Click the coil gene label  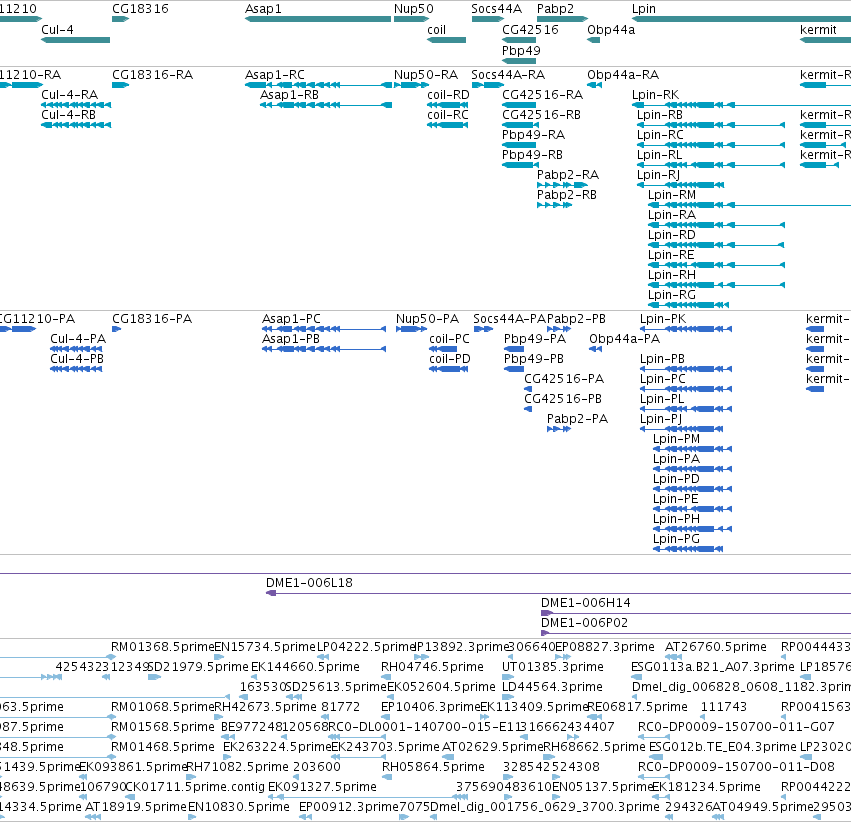436,30
